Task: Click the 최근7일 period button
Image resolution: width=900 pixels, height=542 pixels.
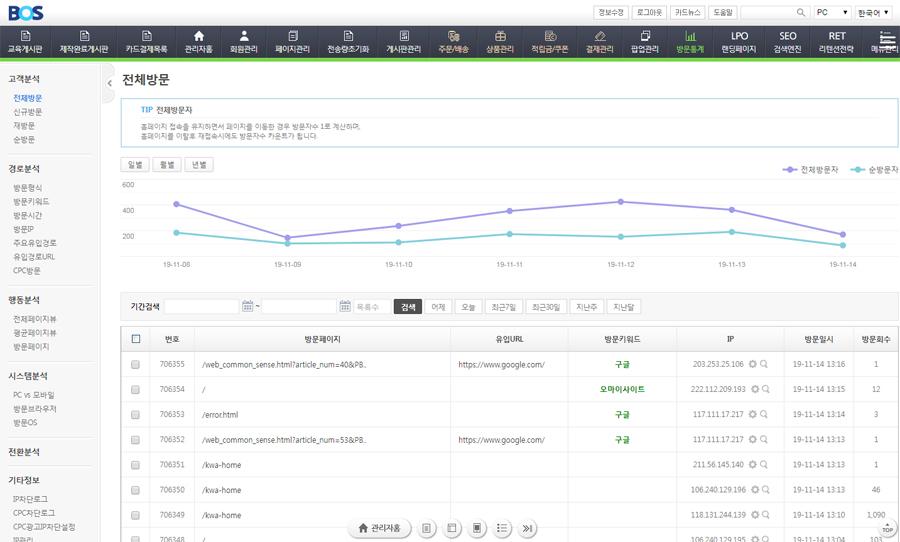Action: (503, 307)
